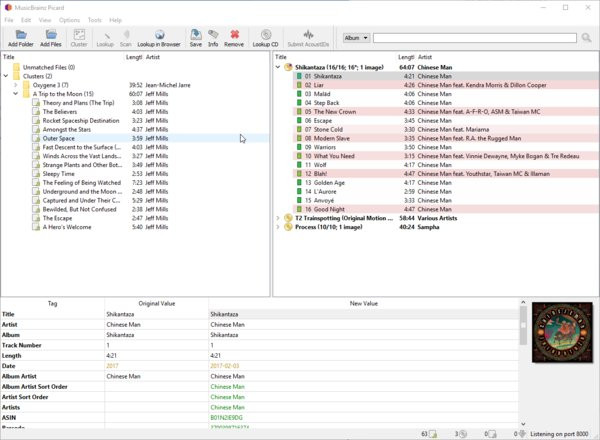Click the Album Artist Sort Order tag
Screen dimensions: 600x440
(34, 386)
